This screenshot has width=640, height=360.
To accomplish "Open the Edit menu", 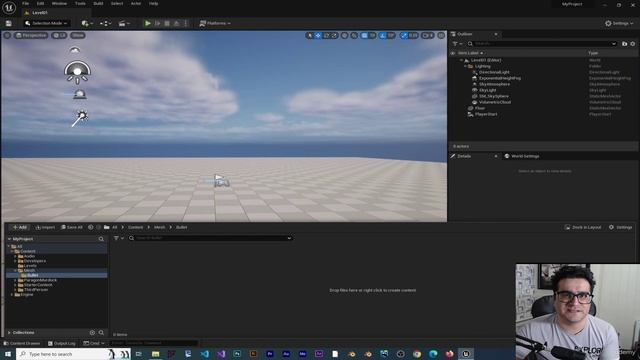I will click(x=40, y=3).
